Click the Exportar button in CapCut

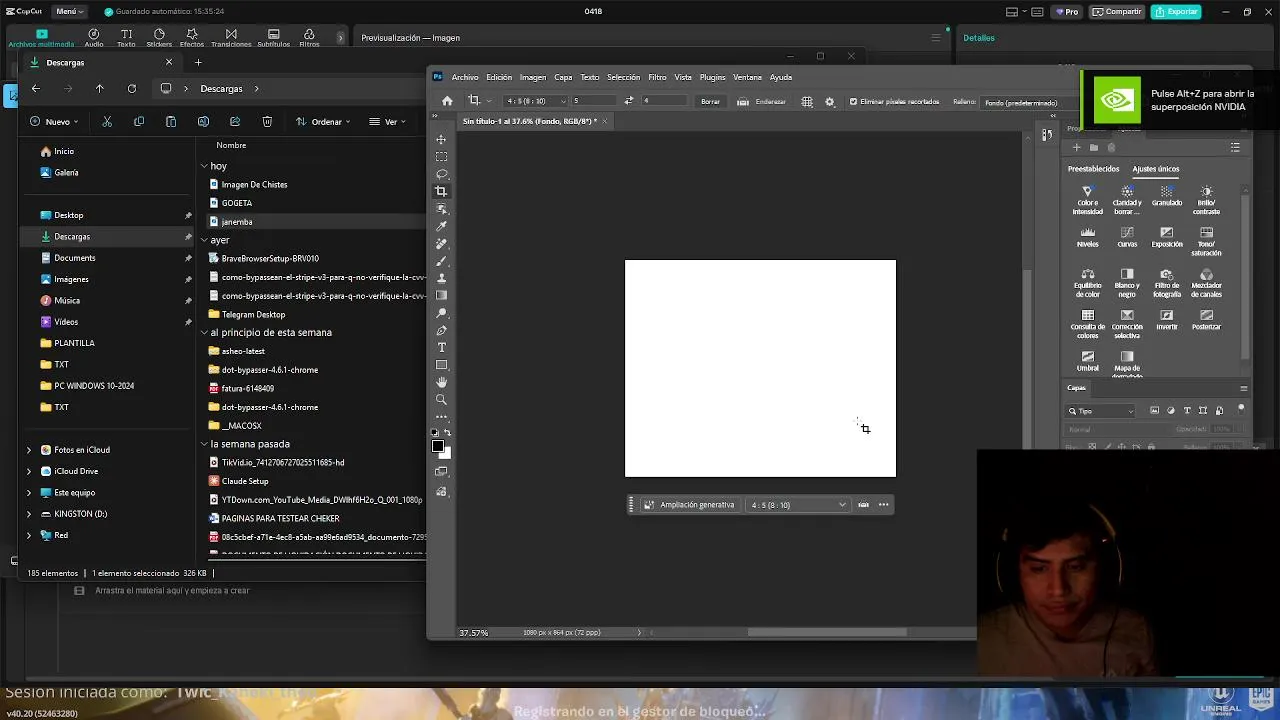[x=1175, y=12]
